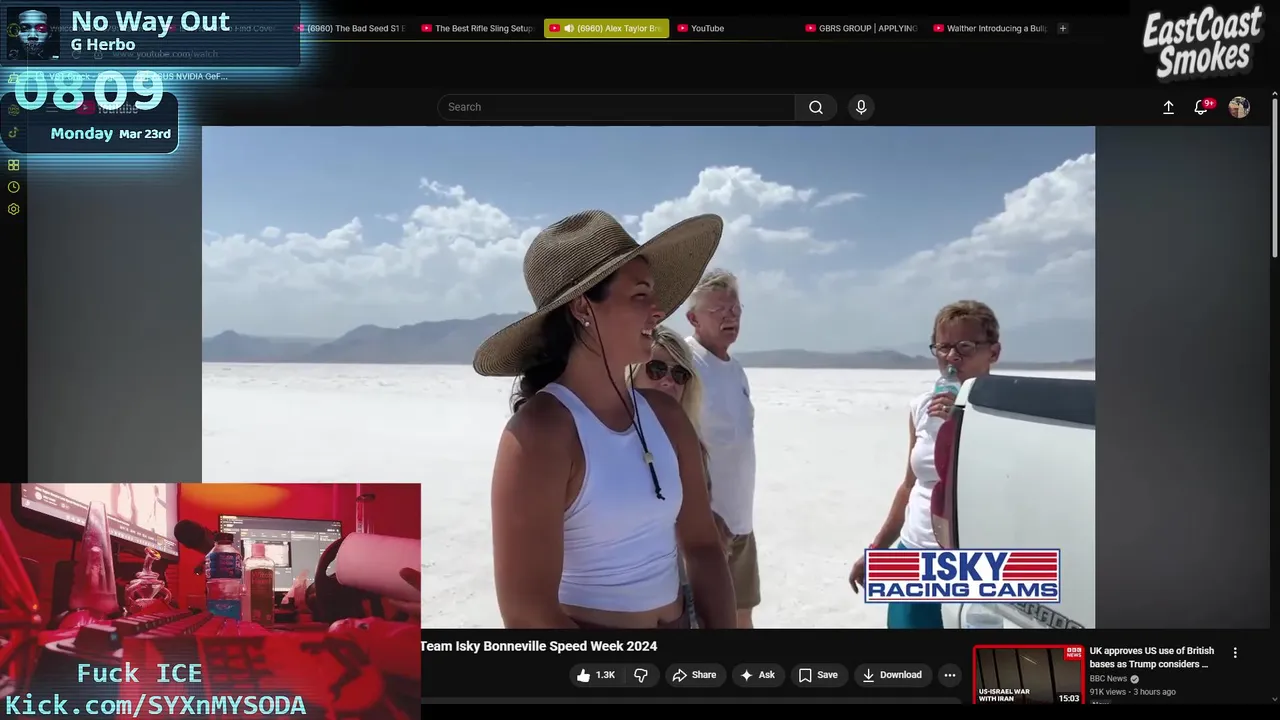Viewport: 1280px width, 720px height.
Task: Open options for BBC News video suggestion
Action: (x=1235, y=652)
